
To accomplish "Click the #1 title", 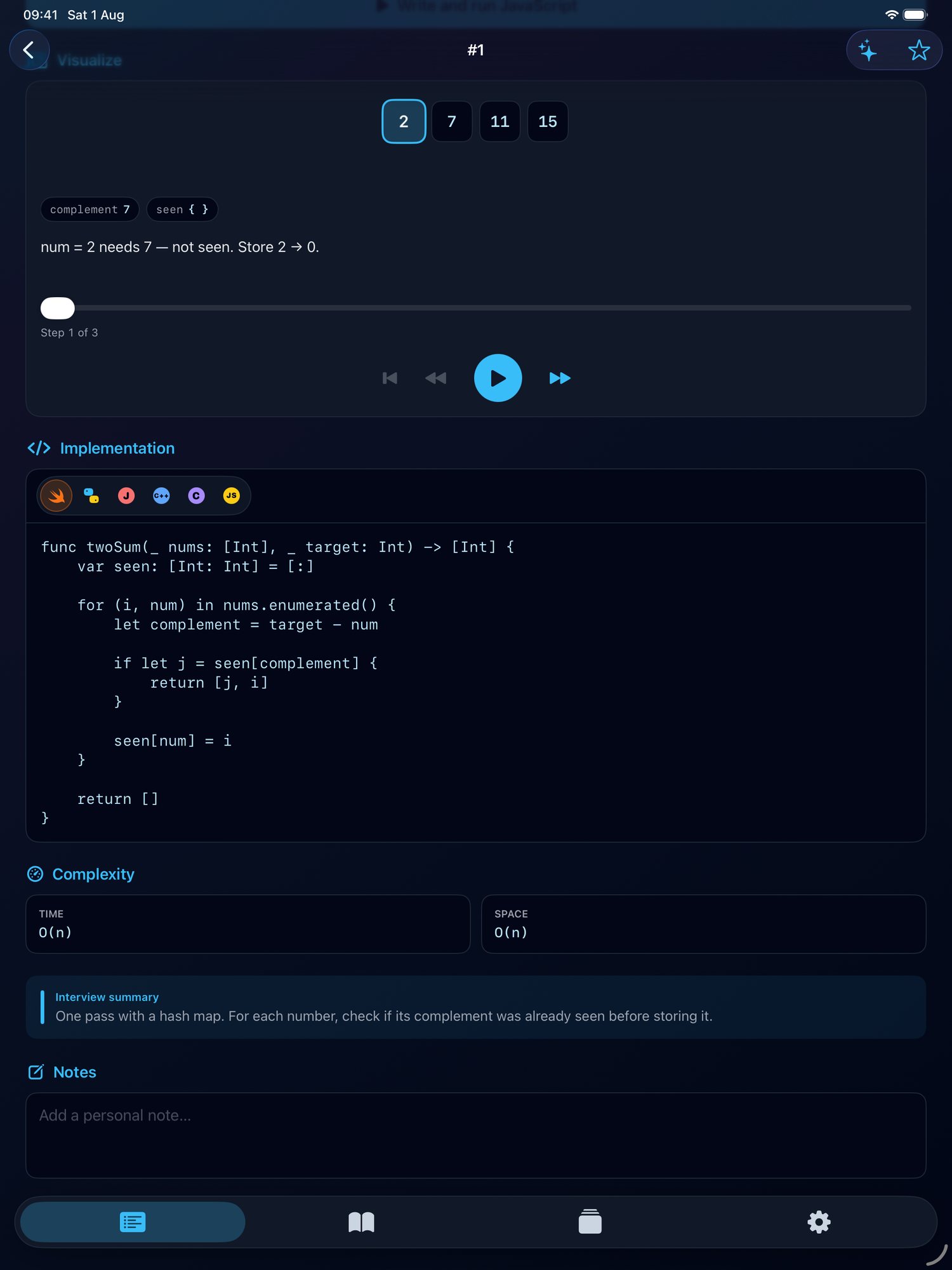I will (x=476, y=50).
